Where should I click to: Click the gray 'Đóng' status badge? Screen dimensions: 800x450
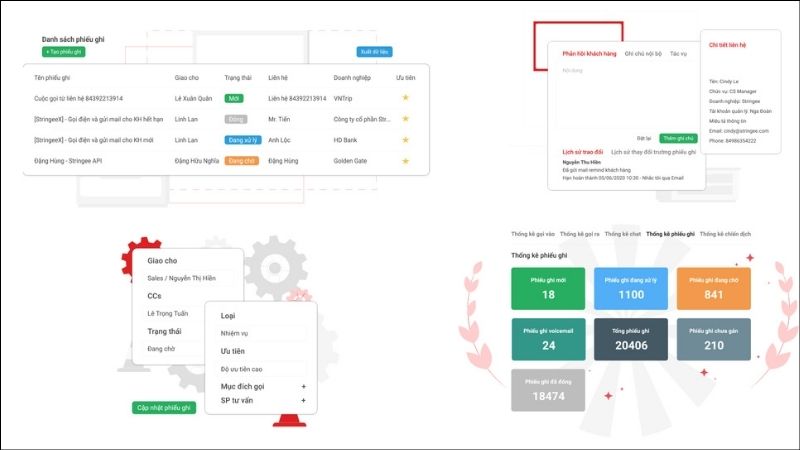point(236,119)
